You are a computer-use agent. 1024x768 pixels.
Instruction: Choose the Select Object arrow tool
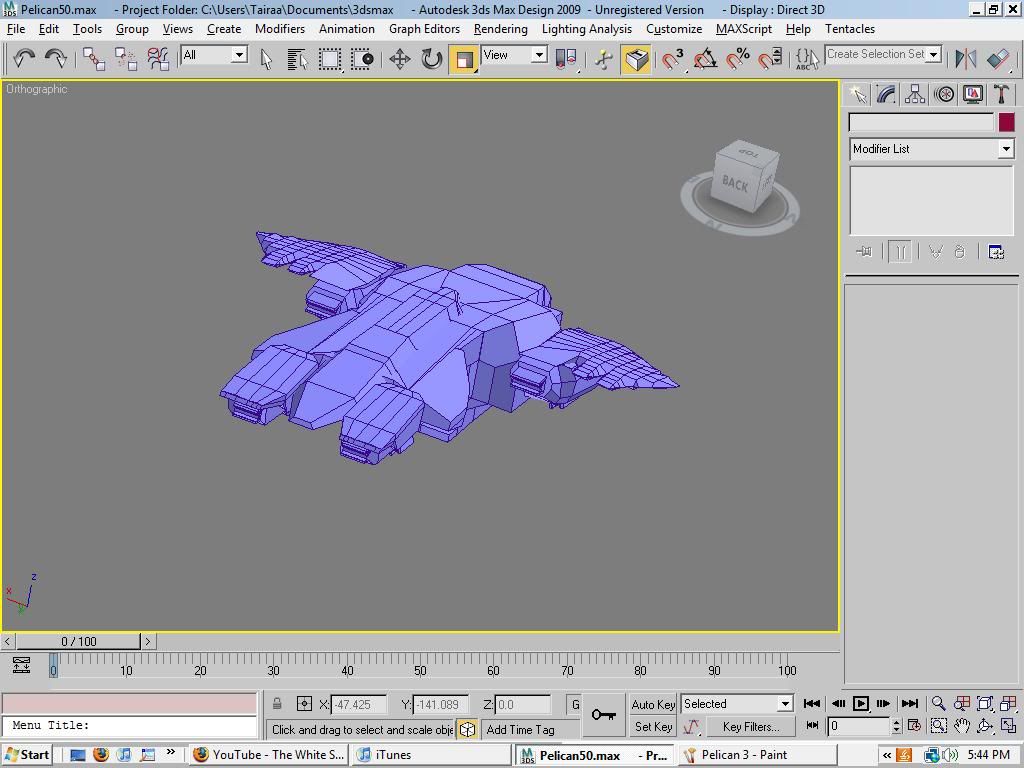coord(266,59)
